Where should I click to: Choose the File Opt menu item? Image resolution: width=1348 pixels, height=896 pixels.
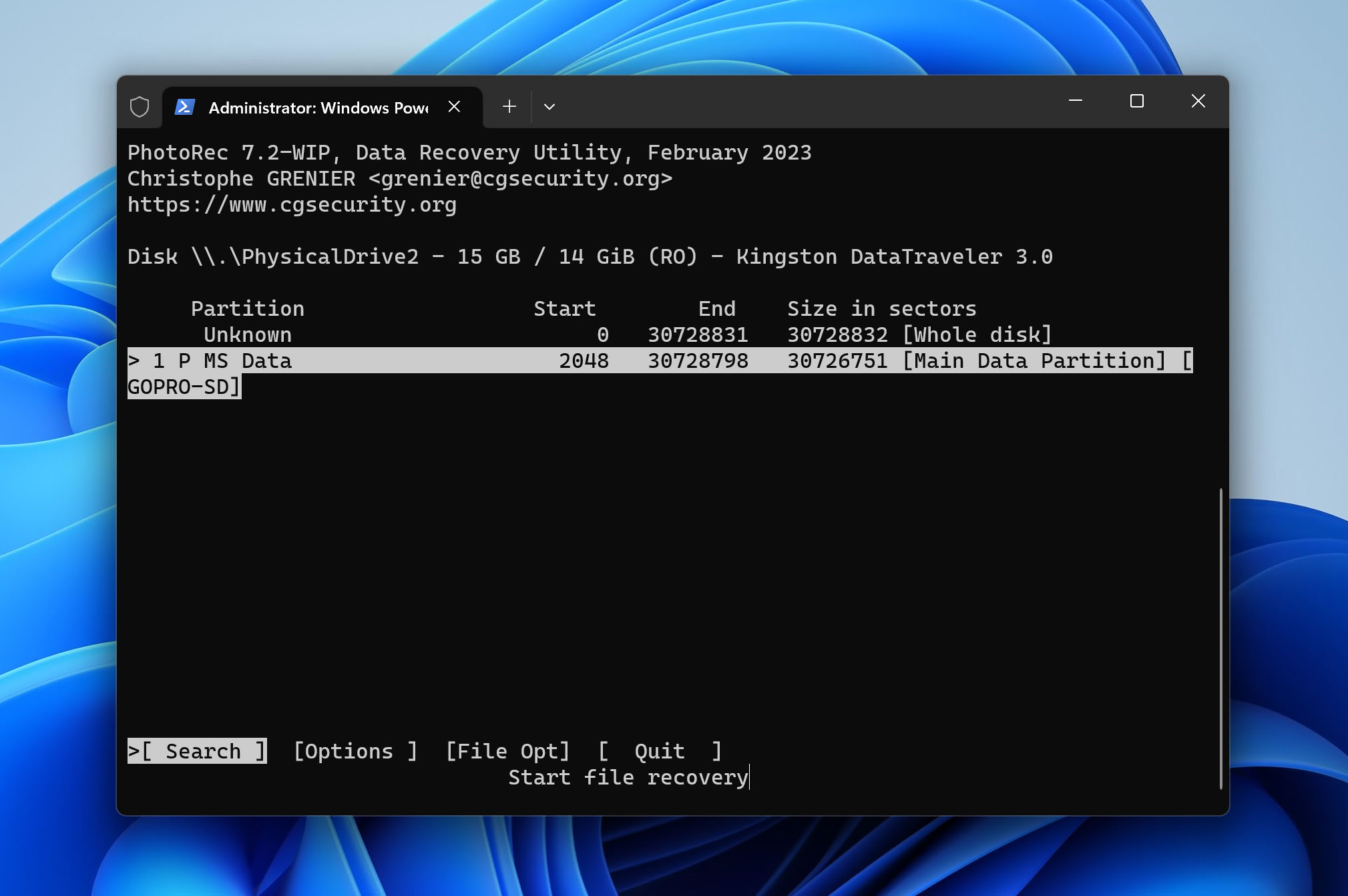[x=507, y=751]
